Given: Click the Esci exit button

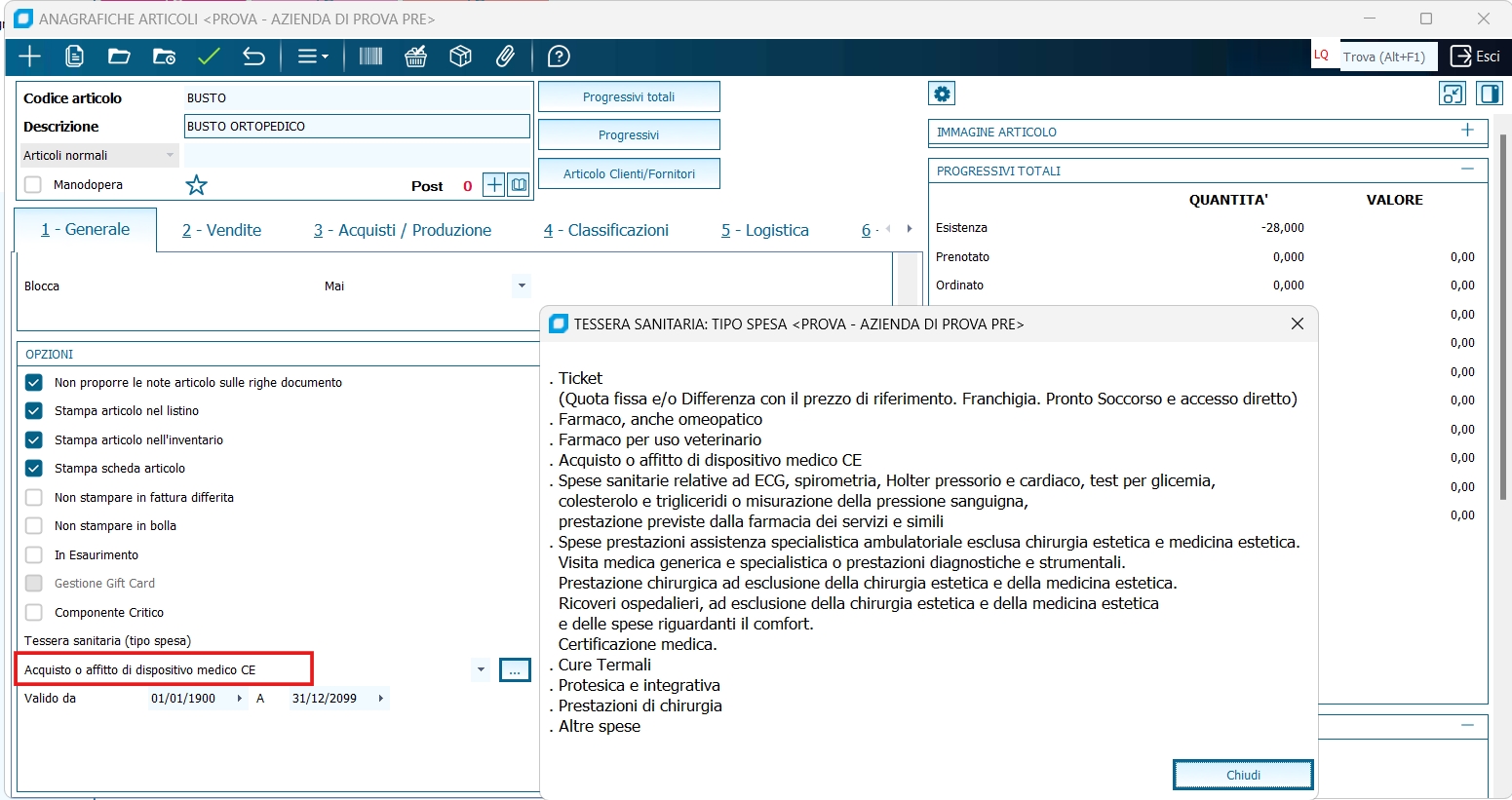Looking at the screenshot, I should [x=1475, y=57].
